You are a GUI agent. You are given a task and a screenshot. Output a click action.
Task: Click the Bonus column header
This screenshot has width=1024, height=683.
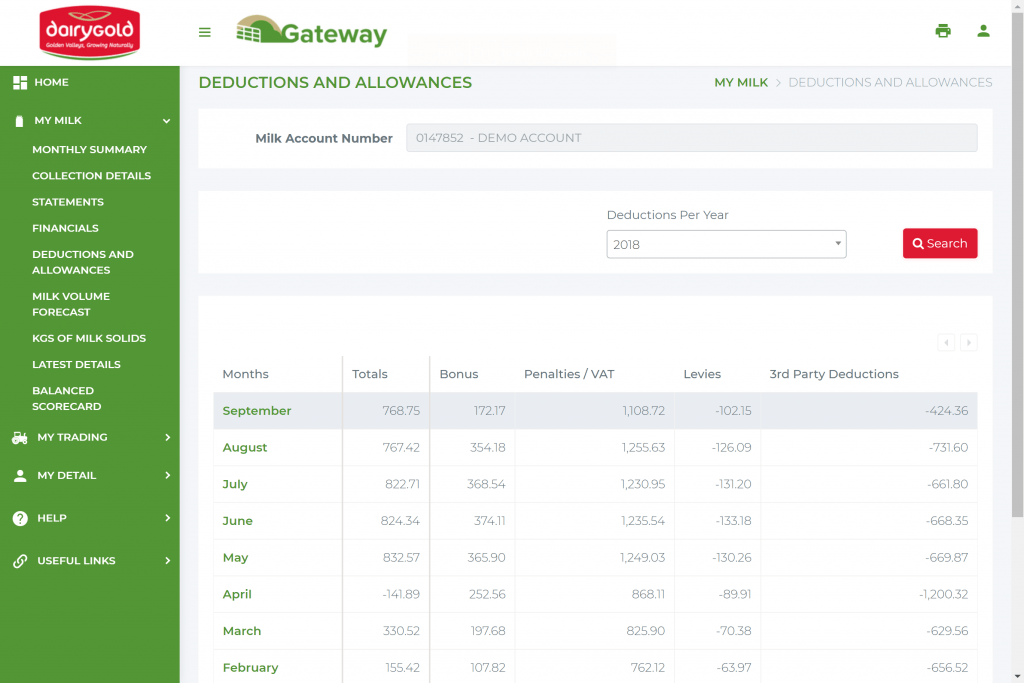coord(459,374)
